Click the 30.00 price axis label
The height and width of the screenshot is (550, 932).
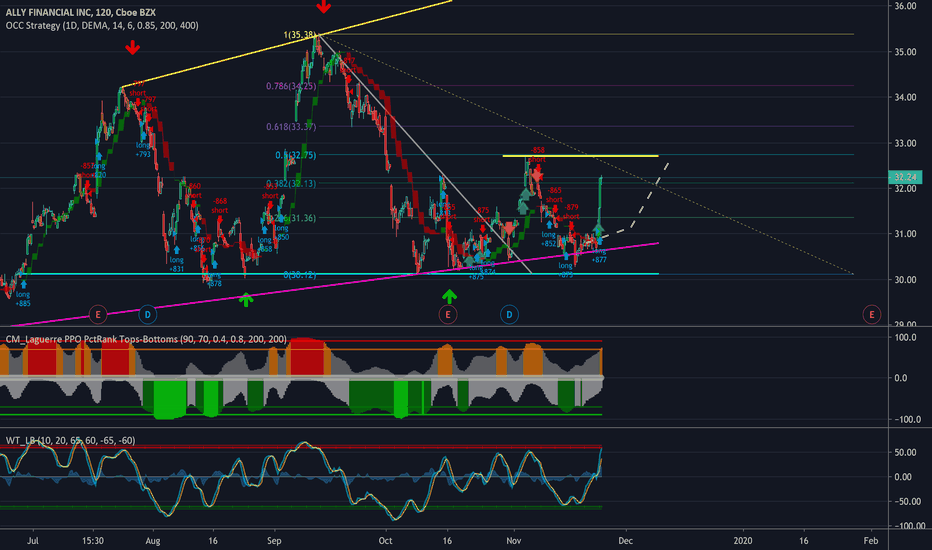905,279
